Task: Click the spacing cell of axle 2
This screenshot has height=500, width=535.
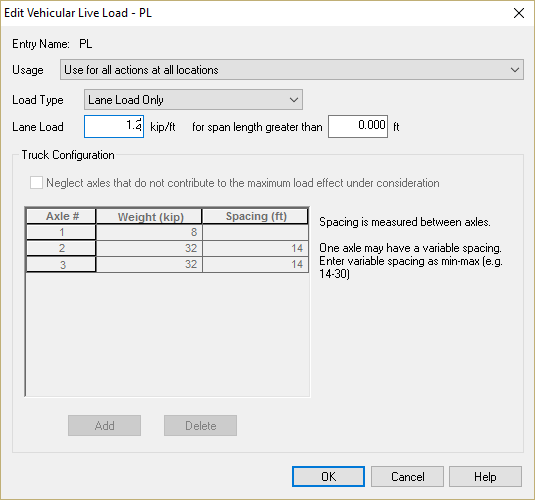Action: click(x=256, y=248)
